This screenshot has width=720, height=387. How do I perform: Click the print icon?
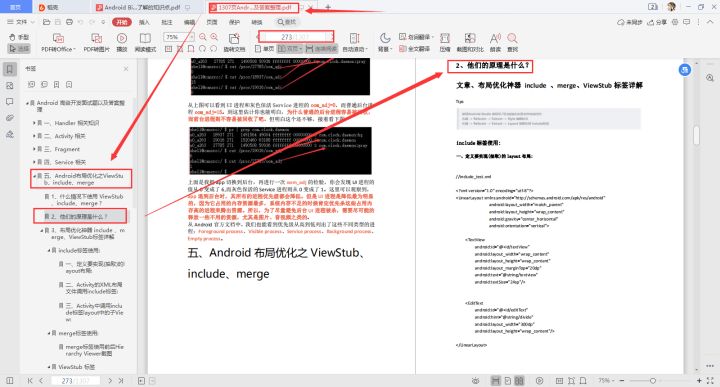coord(69,22)
